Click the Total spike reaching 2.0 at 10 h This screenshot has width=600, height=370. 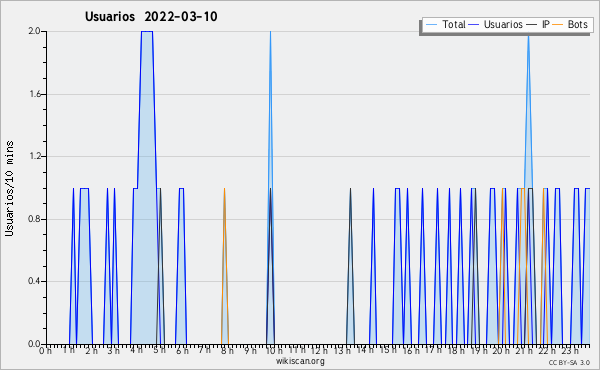(271, 109)
